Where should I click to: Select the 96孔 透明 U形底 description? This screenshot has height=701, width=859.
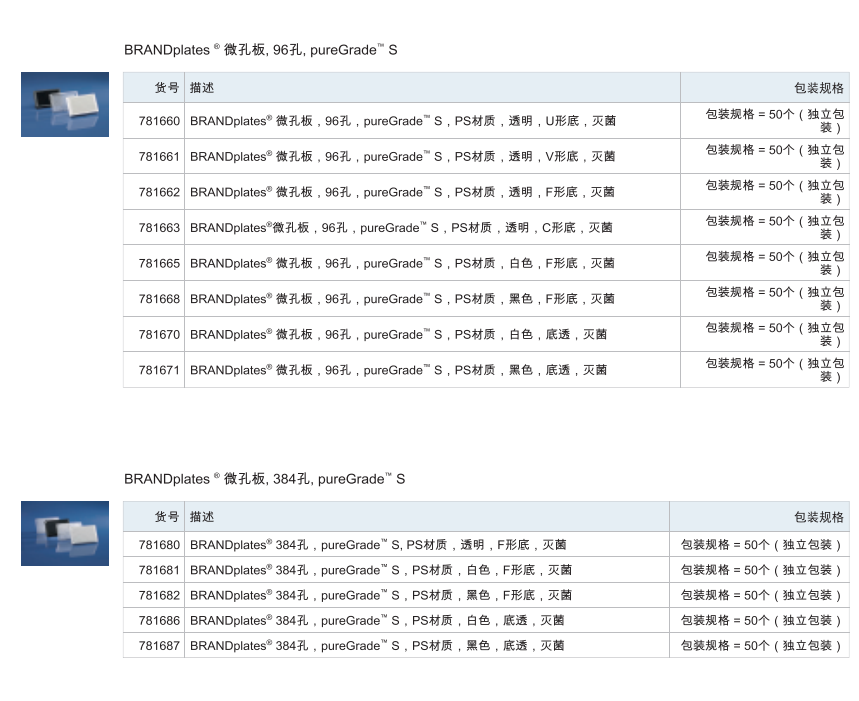(403, 121)
